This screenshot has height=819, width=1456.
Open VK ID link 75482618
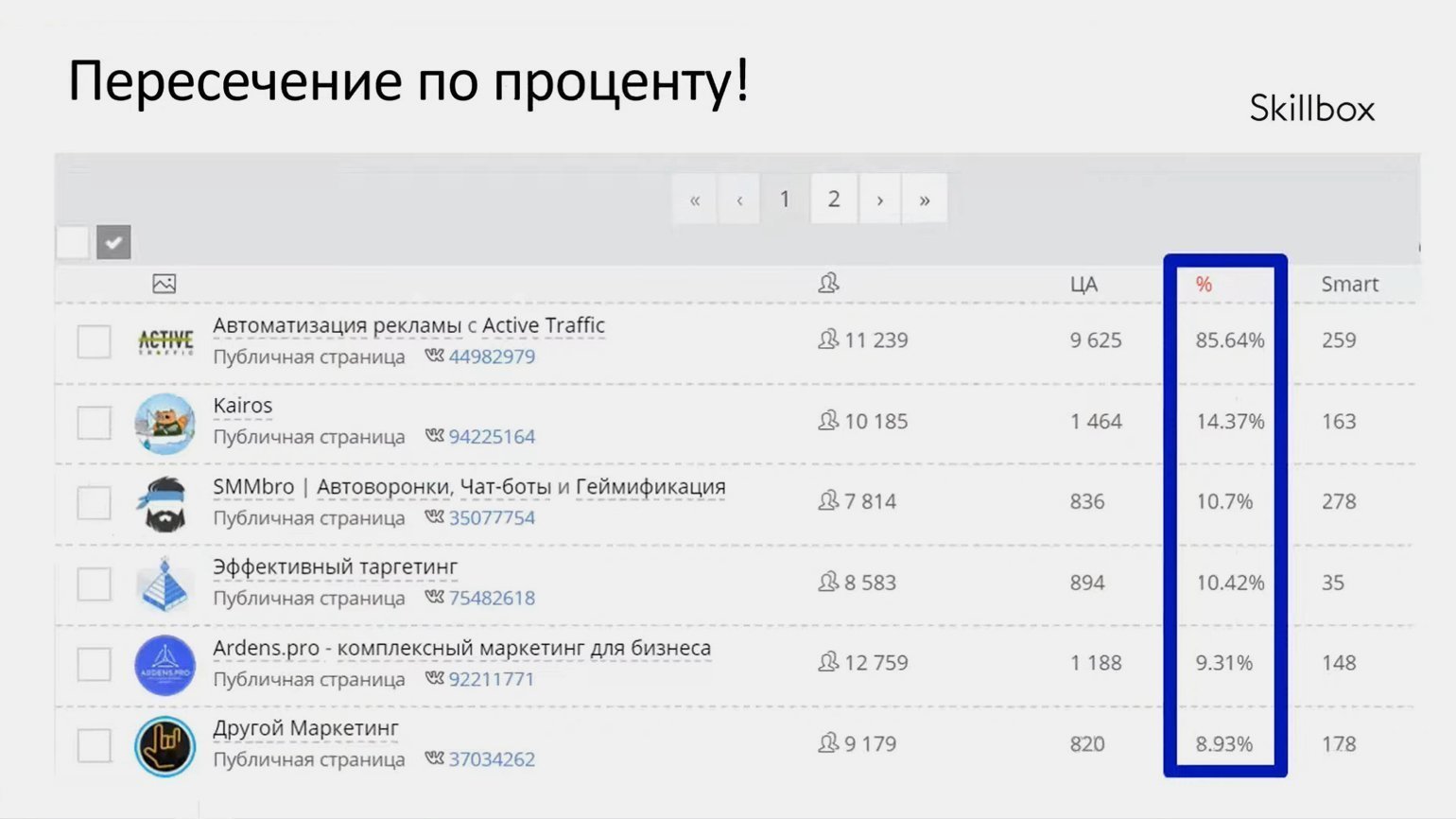coord(492,599)
